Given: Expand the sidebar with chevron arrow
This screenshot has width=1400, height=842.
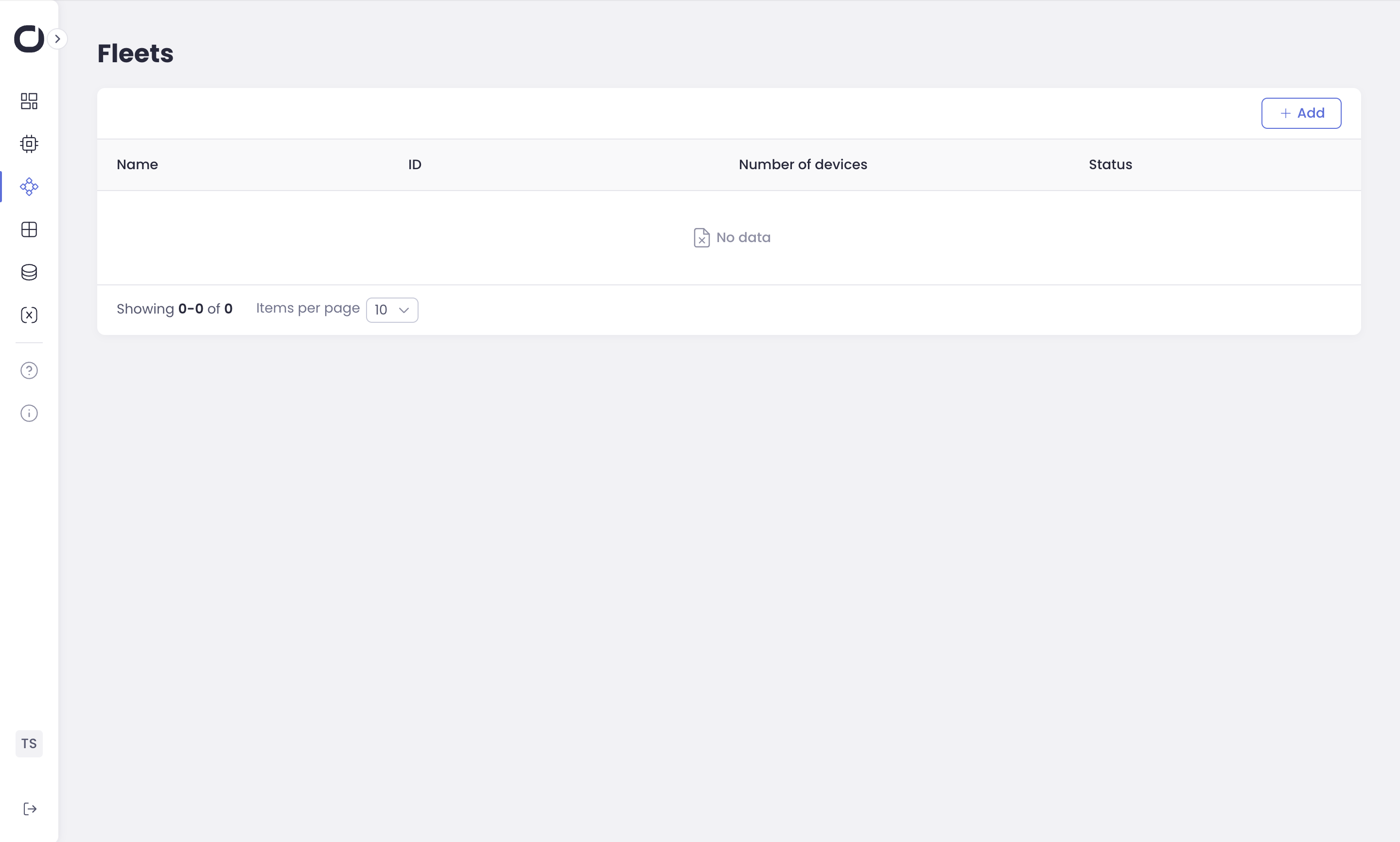Looking at the screenshot, I should point(57,38).
